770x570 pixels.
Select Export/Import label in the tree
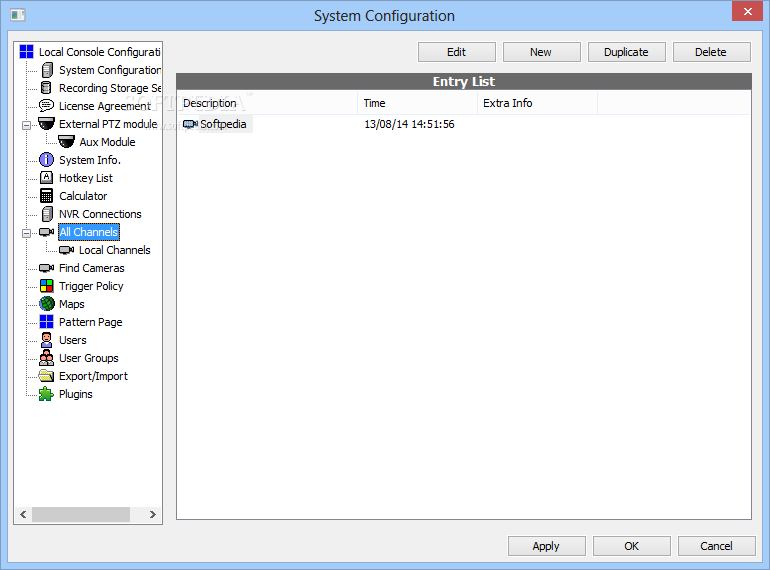pos(93,376)
